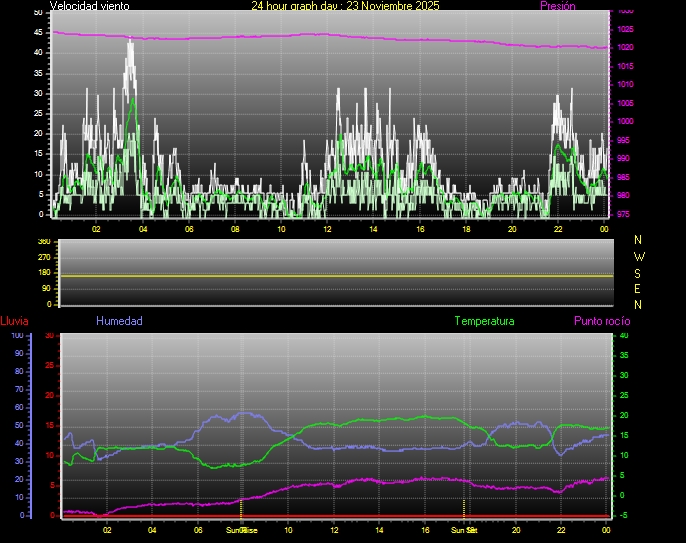The image size is (686, 543).
Task: Select the "24 hour graph day" title
Action: click(345, 6)
